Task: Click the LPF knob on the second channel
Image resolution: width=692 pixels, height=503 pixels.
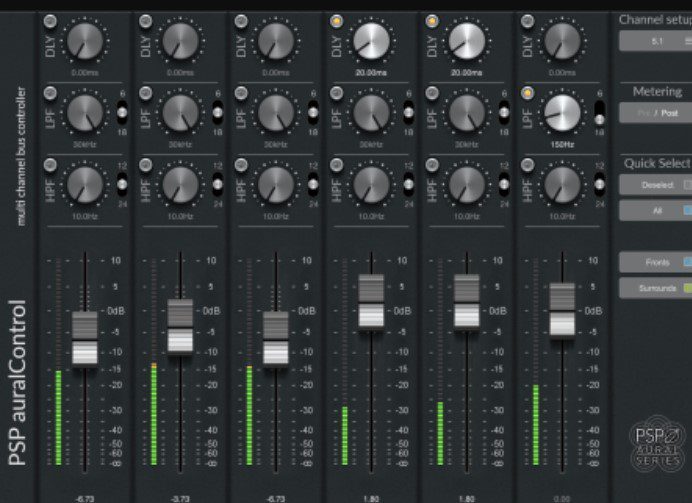Action: 180,113
